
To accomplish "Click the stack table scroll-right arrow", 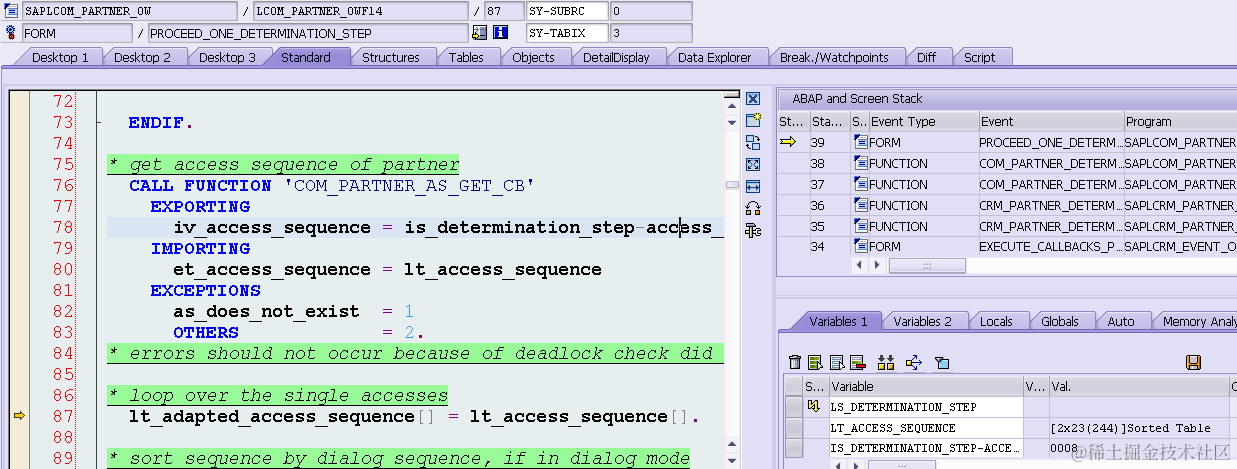I will coord(877,266).
